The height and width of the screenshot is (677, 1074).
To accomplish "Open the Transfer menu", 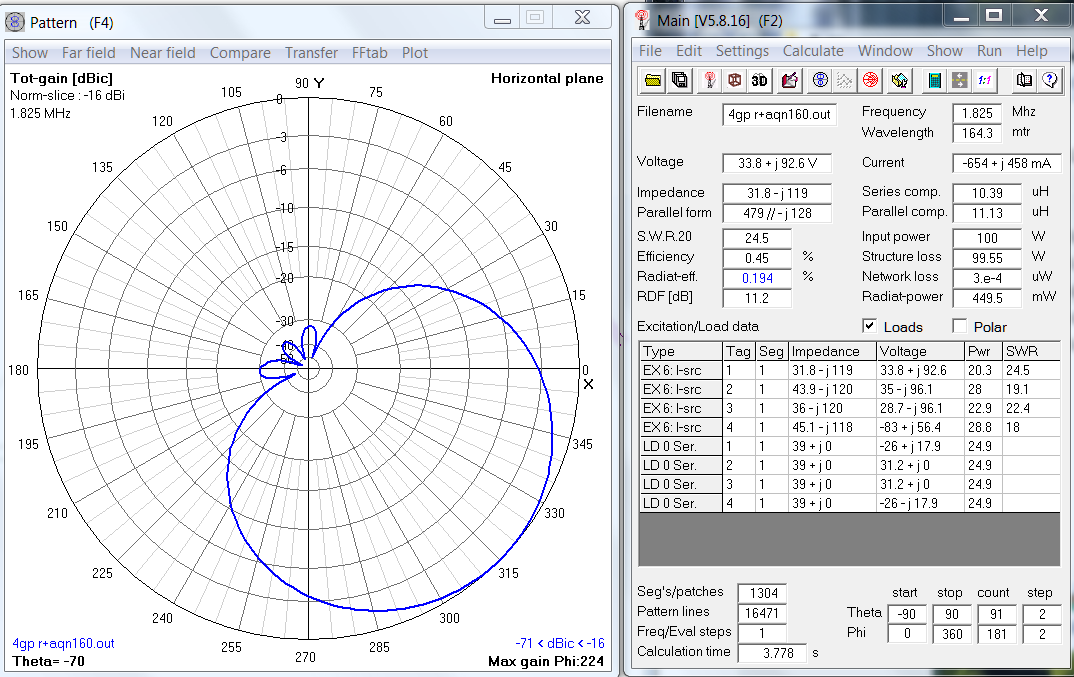I will click(311, 53).
